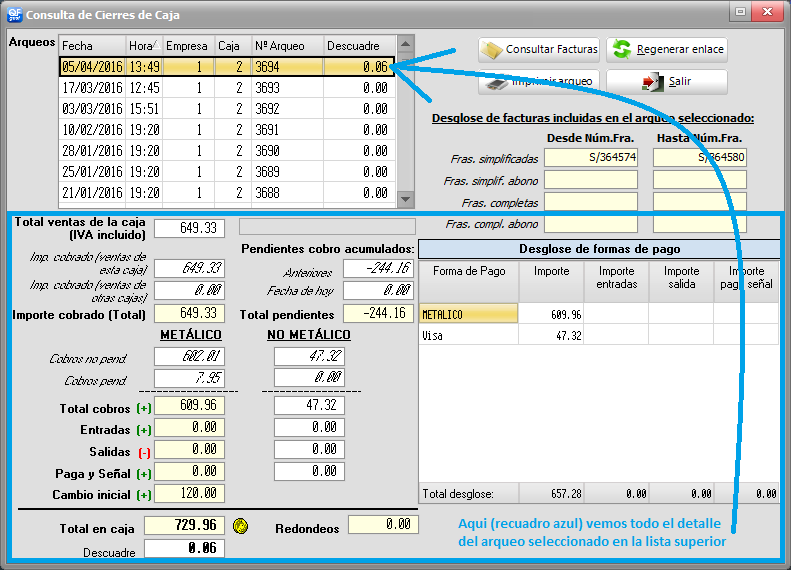Click the Regenerar enlace button

667,49
